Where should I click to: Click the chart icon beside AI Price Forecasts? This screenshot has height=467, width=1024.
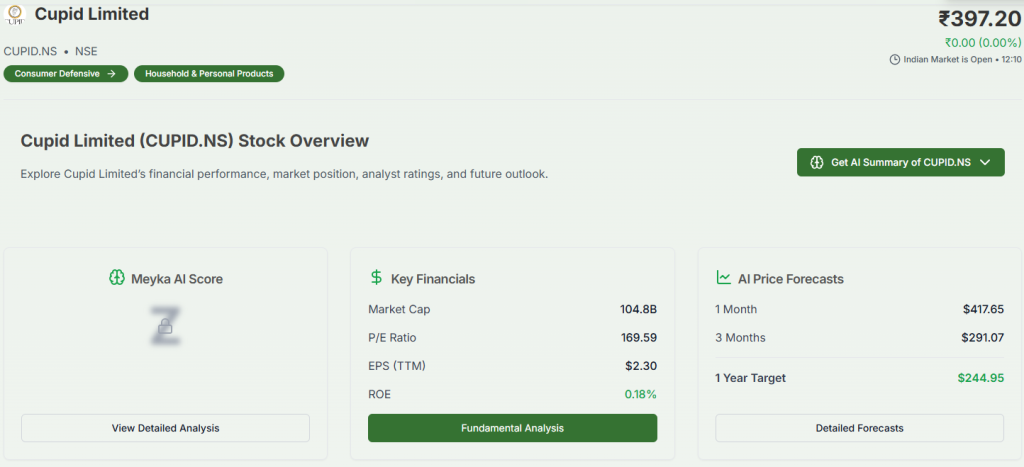[x=724, y=278]
